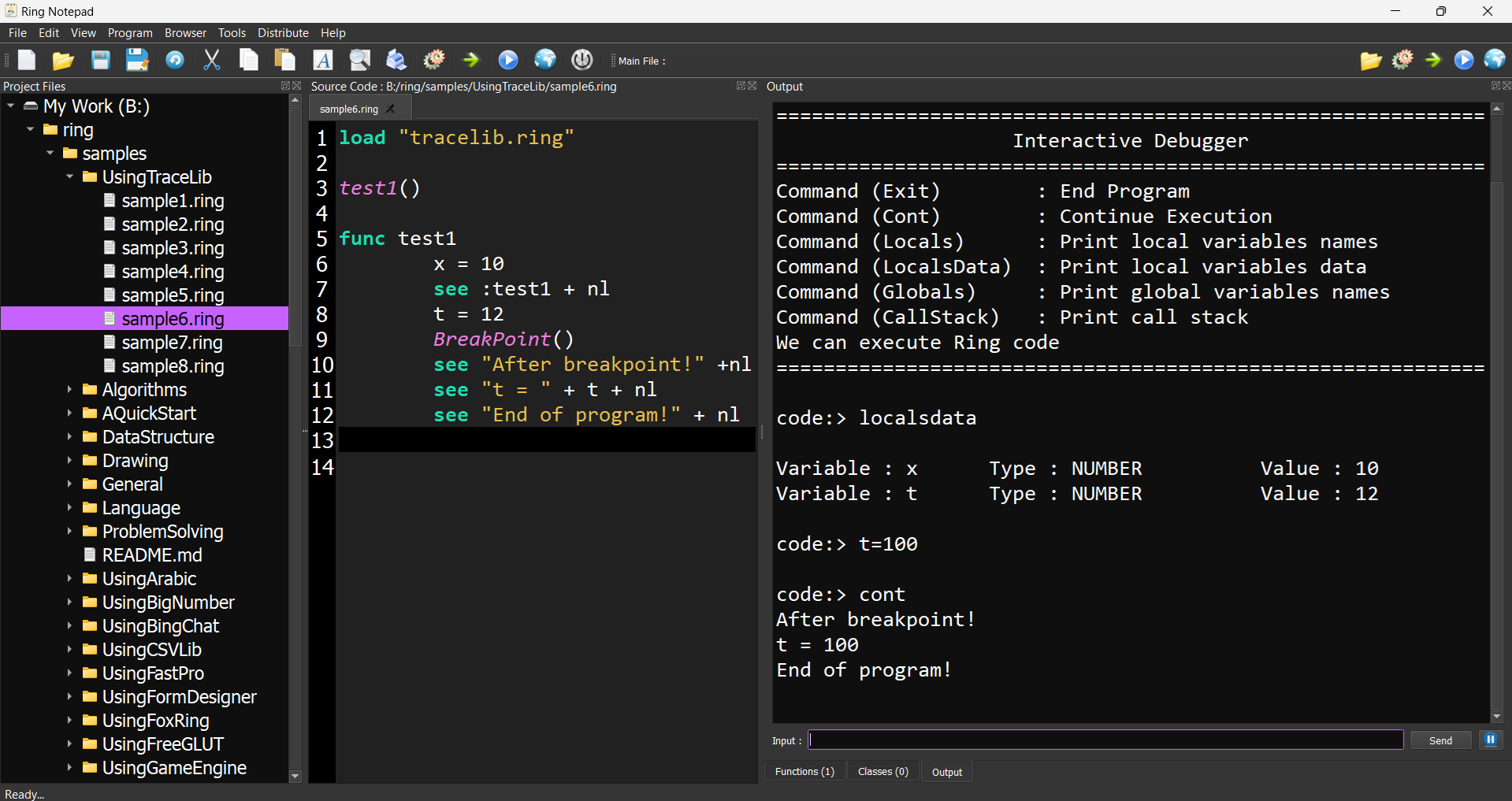
Task: Run the program with the blue play icon
Action: 508,60
